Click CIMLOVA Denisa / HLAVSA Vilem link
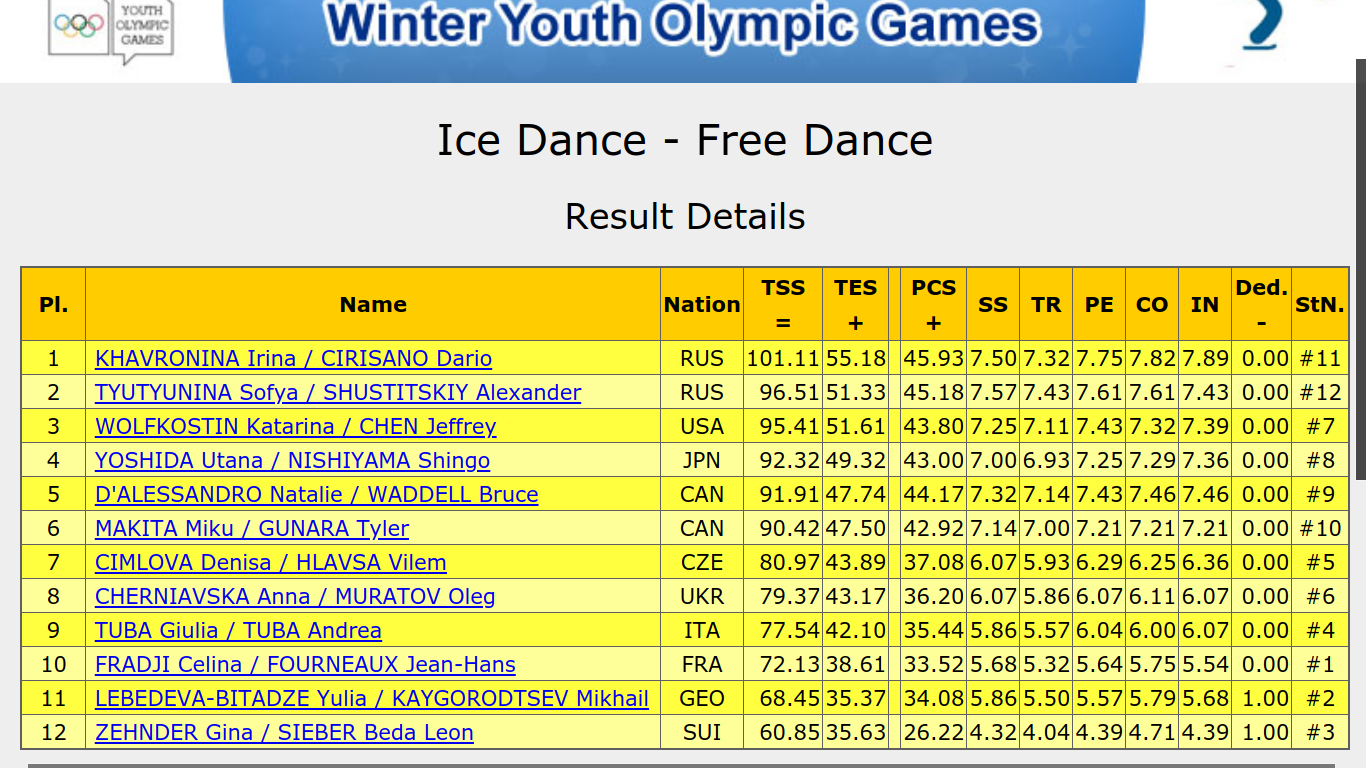 (x=270, y=562)
